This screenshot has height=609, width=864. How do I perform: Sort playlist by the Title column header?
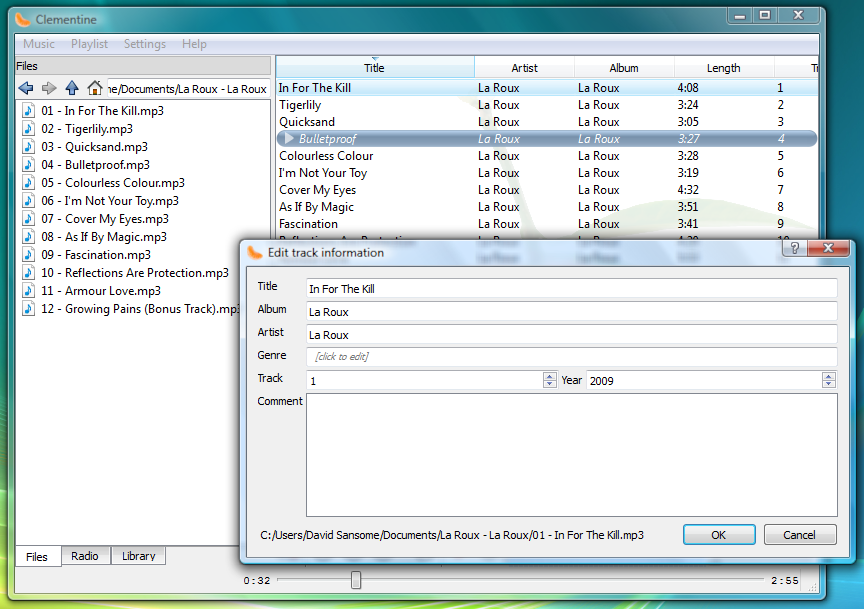374,68
